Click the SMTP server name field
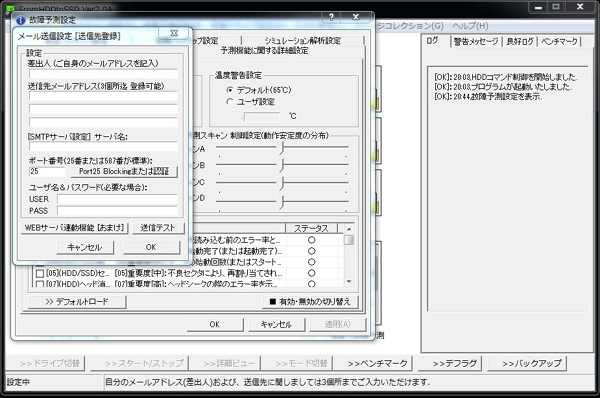This screenshot has width=600, height=398. pyautogui.click(x=103, y=146)
